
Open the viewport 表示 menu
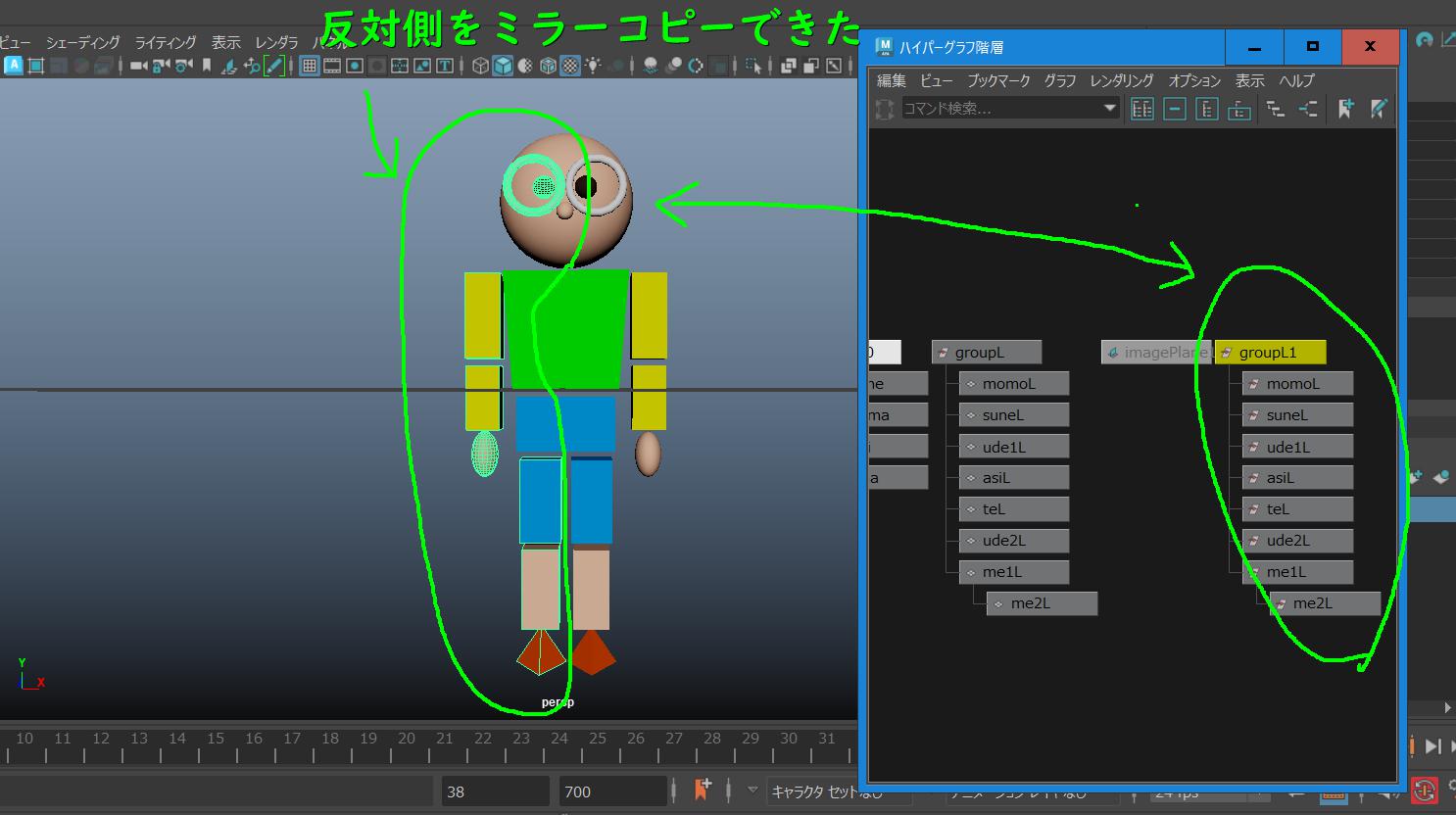[x=225, y=42]
